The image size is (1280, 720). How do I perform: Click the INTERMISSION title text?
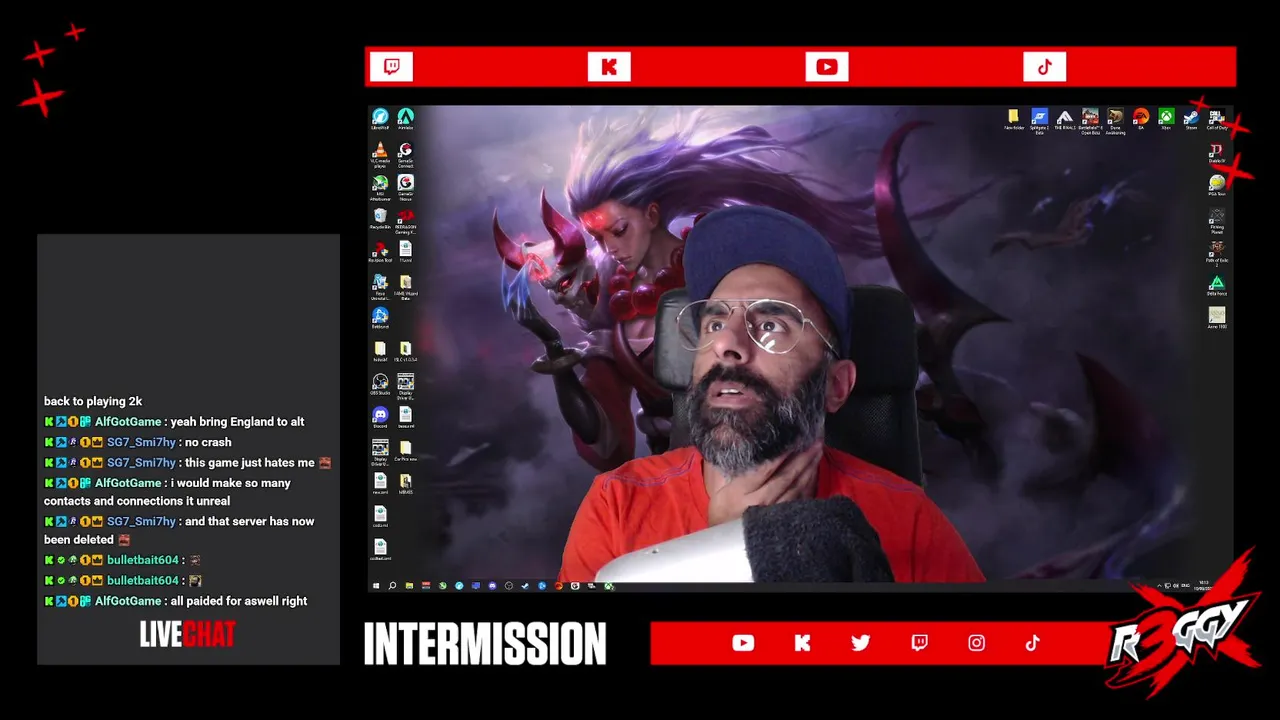click(485, 644)
